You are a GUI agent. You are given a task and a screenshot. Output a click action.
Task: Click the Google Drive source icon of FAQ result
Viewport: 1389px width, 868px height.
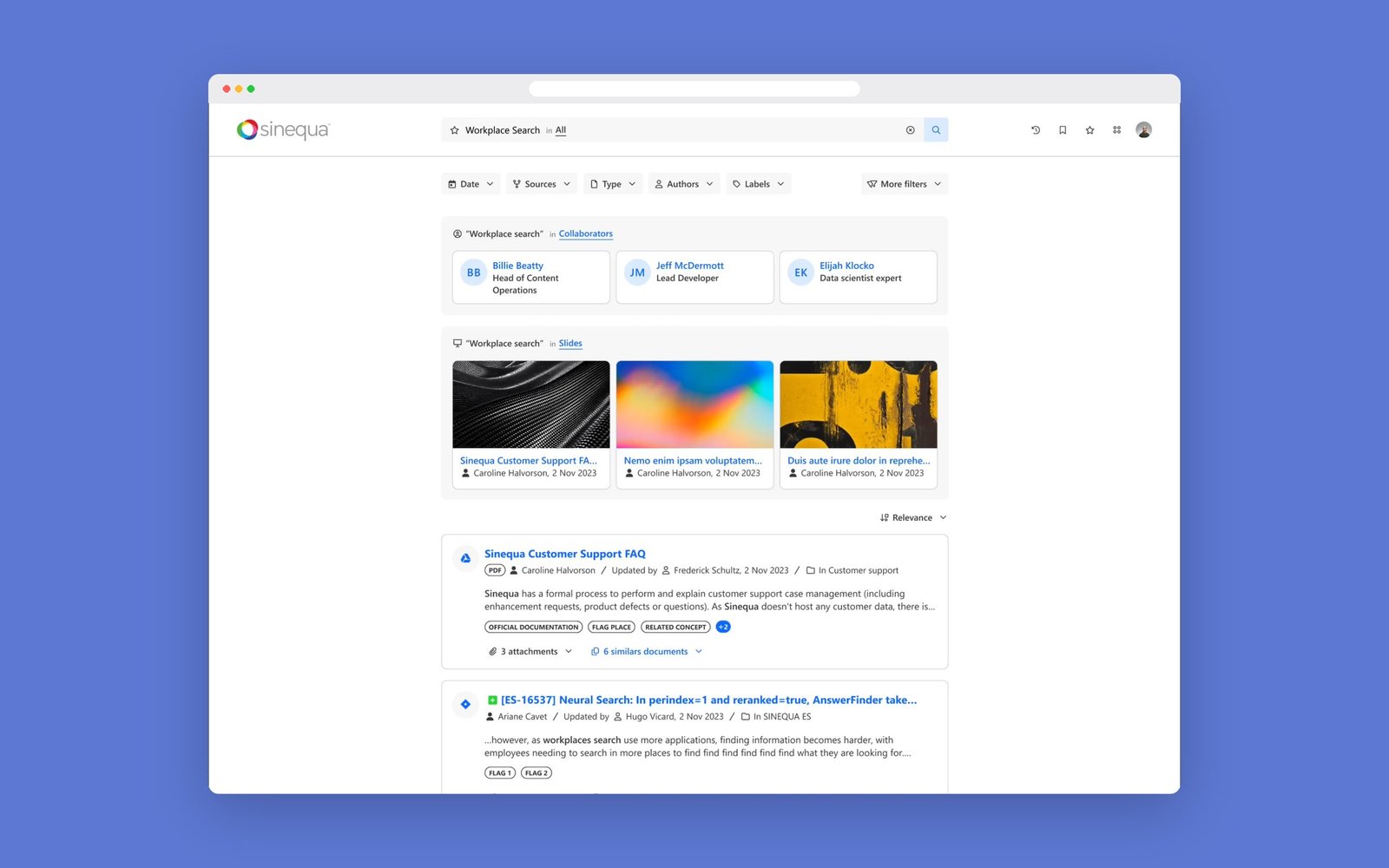465,558
